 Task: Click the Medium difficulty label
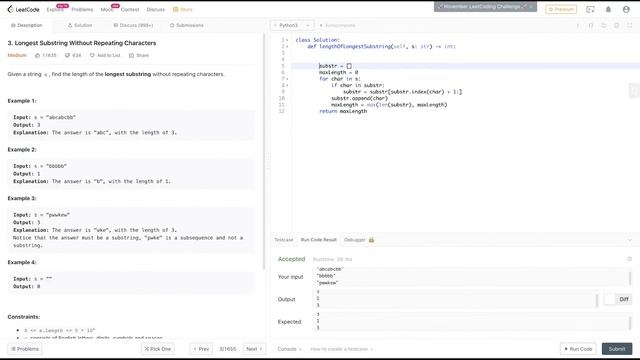coord(17,55)
